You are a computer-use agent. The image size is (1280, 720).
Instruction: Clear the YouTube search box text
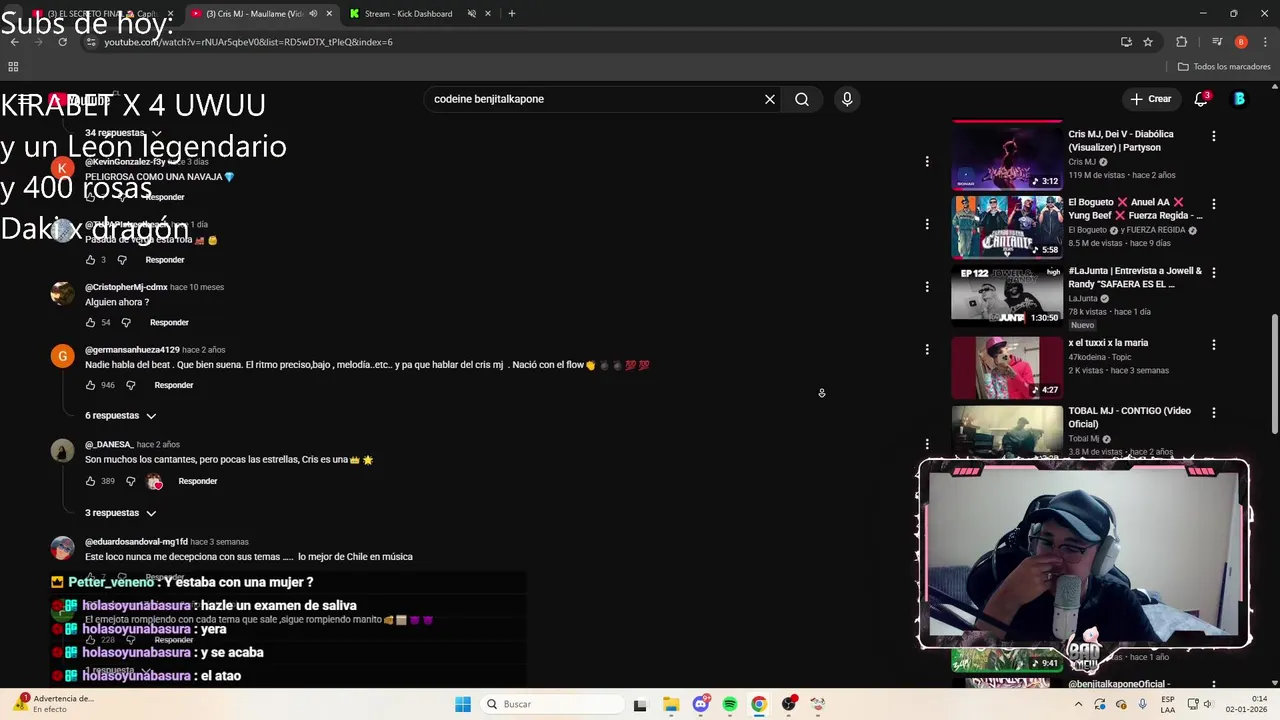[770, 99]
